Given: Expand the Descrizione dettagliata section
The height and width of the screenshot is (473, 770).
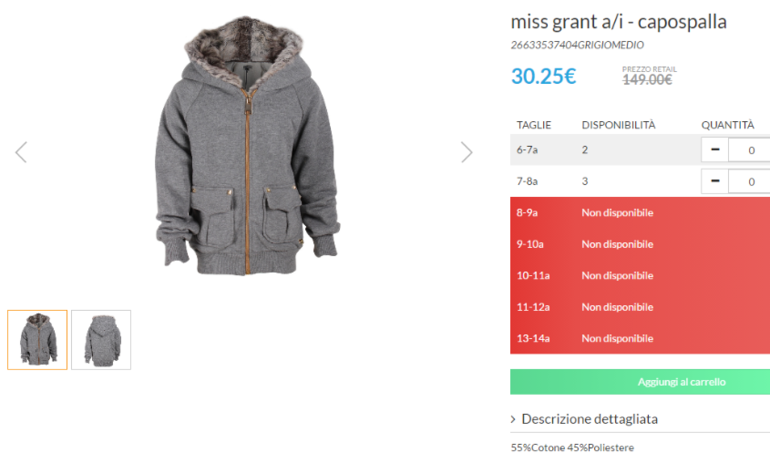Looking at the screenshot, I should pos(589,419).
